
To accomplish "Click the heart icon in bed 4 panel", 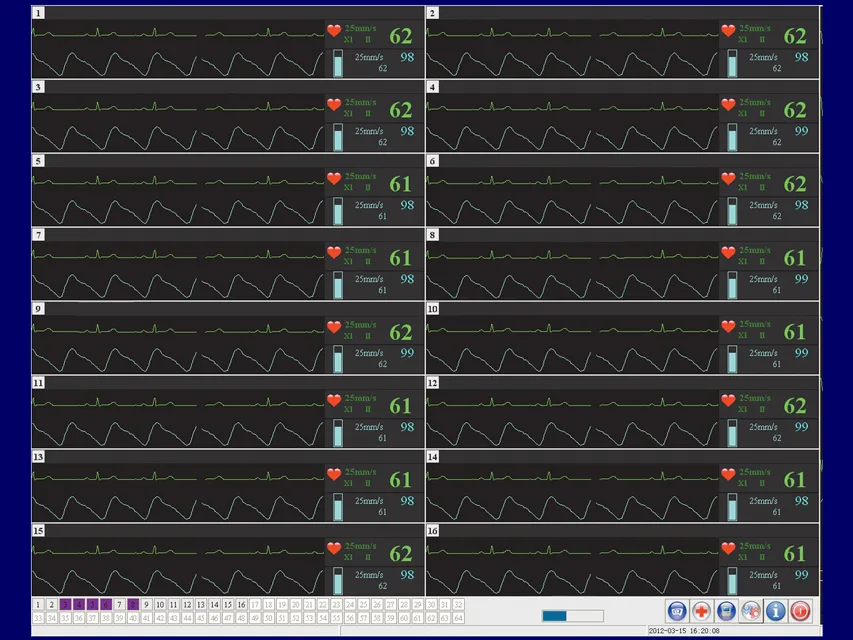I will (728, 104).
